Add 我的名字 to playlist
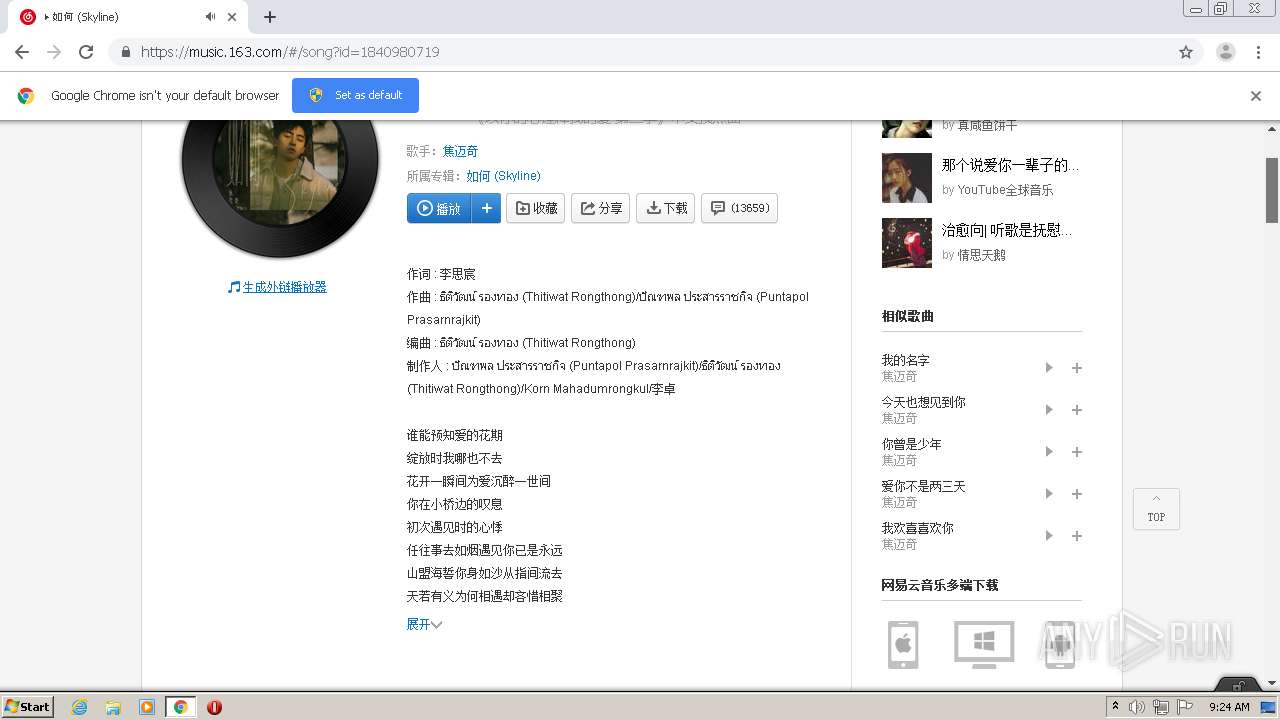This screenshot has height=720, width=1280. point(1077,368)
